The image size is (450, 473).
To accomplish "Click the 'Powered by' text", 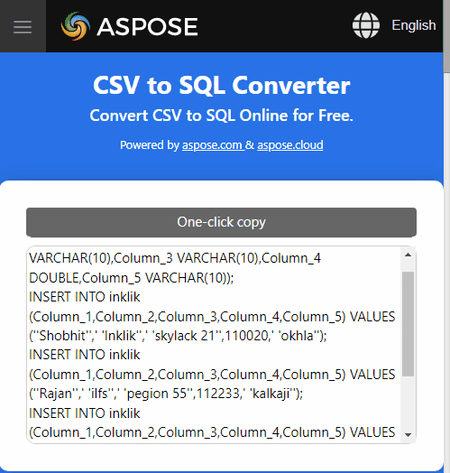I will tap(150, 145).
